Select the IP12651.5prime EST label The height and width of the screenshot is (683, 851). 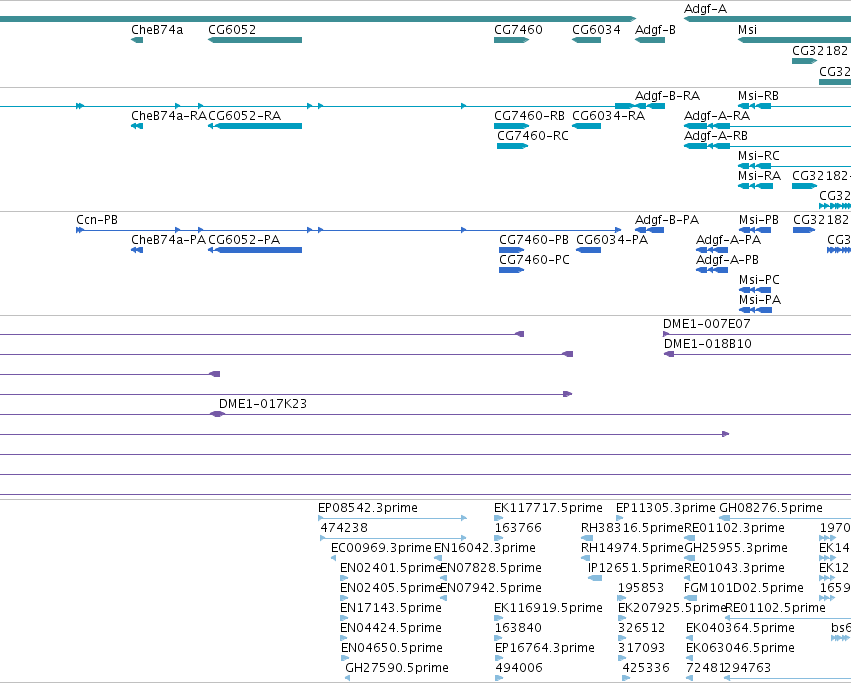tap(636, 568)
